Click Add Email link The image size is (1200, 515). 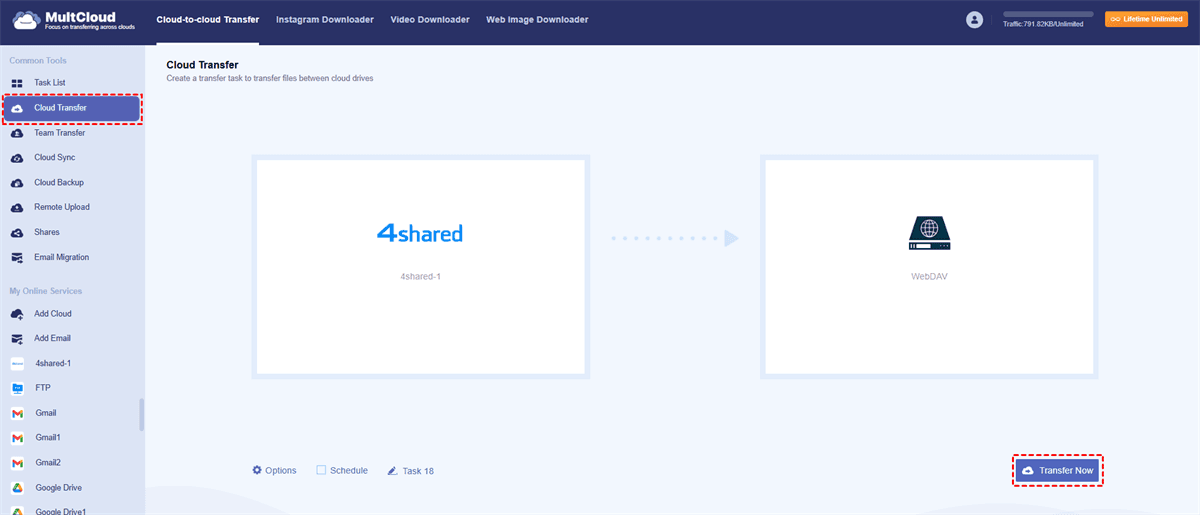click(53, 339)
